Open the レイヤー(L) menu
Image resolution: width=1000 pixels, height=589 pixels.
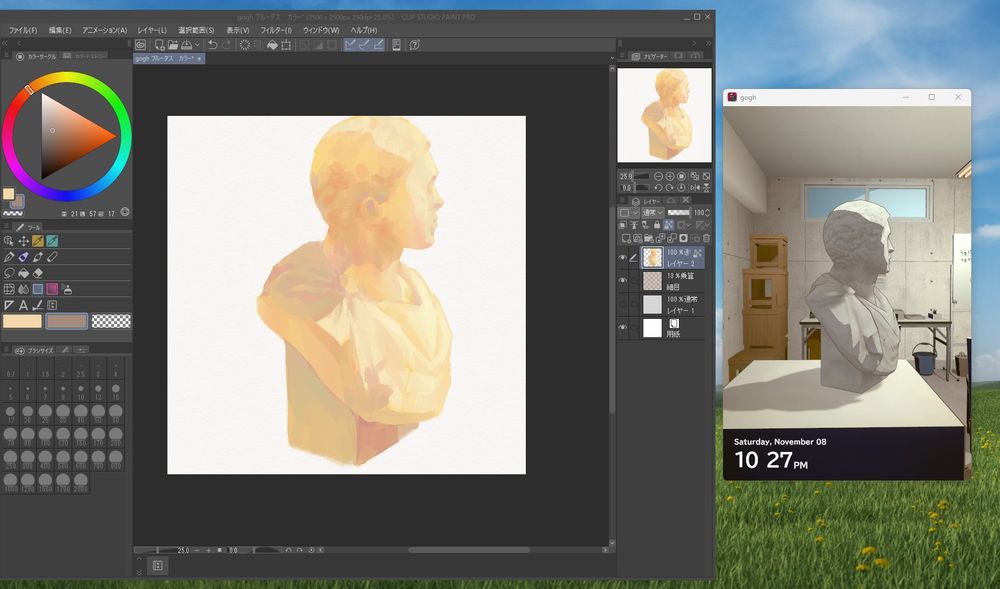click(152, 30)
